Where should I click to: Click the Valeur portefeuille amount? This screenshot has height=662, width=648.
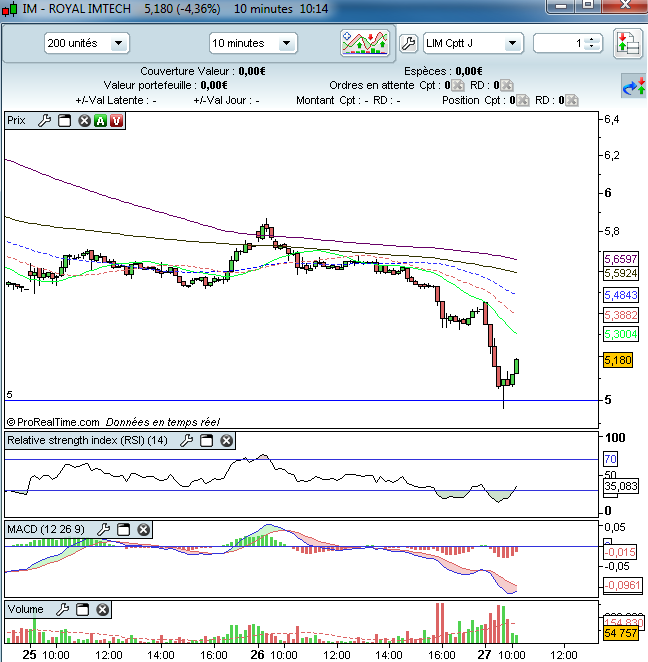(214, 85)
